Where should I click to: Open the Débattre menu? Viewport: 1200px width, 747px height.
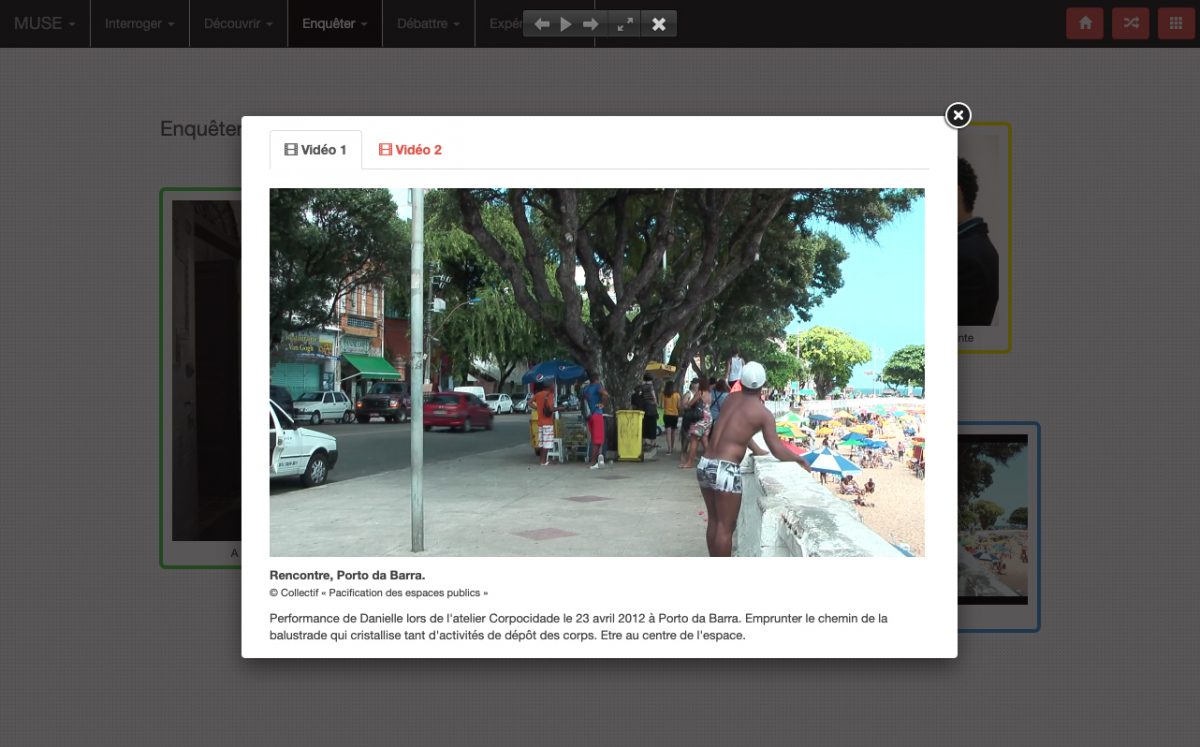[x=428, y=24]
